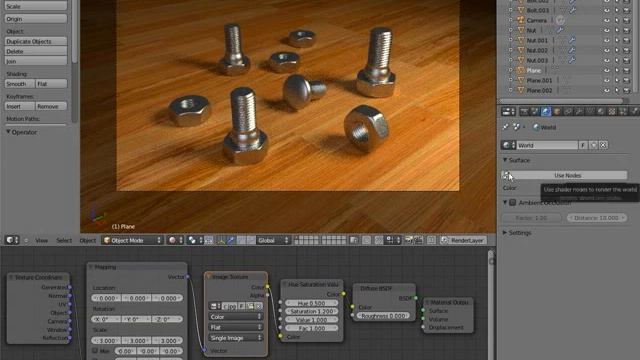Open the Color space dropdown in Image Texture
This screenshot has width=640, height=360.
pos(236,317)
